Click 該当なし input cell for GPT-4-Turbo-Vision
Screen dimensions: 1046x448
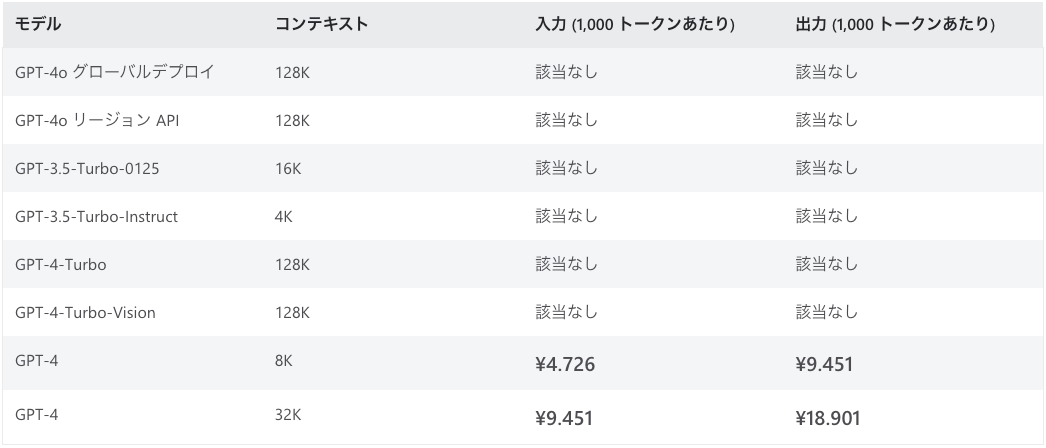click(566, 313)
